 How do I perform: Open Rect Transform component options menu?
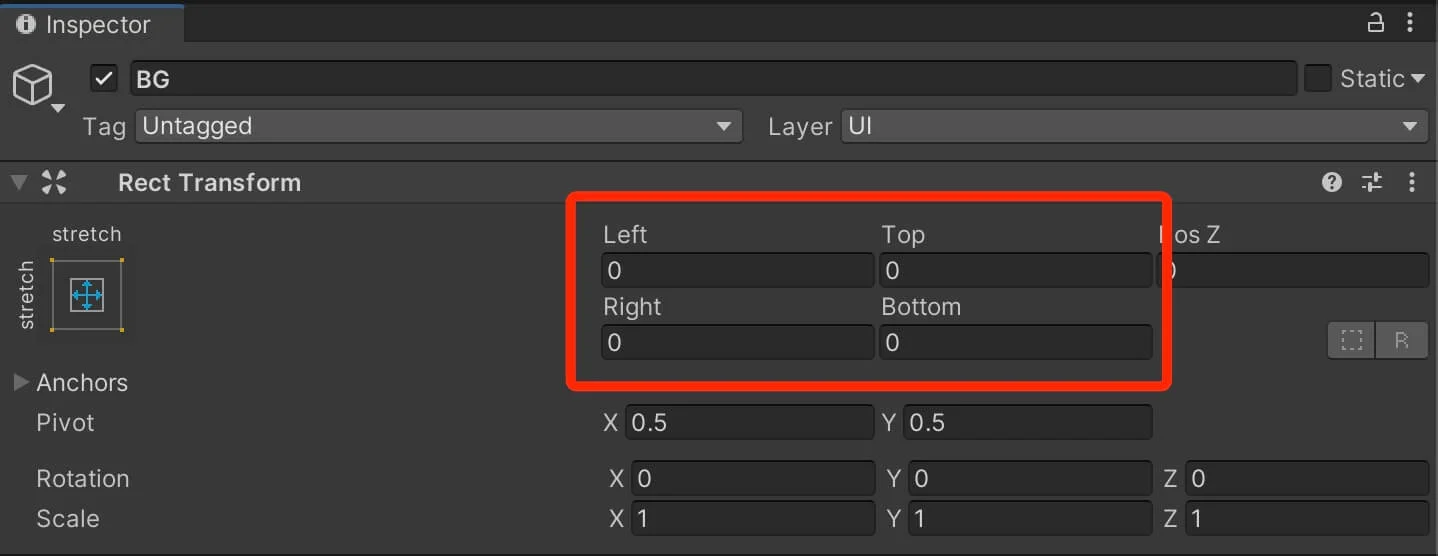click(1412, 182)
